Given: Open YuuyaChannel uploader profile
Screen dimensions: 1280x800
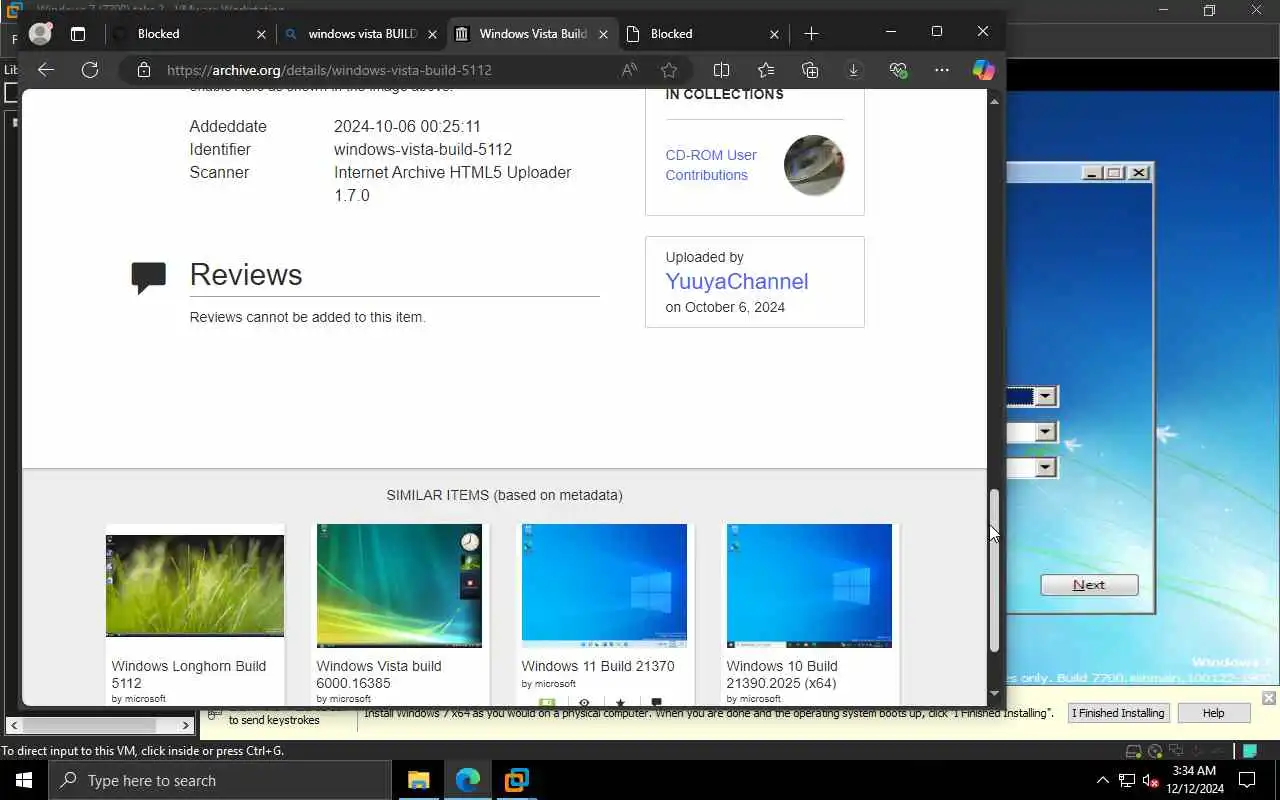Looking at the screenshot, I should tap(737, 282).
